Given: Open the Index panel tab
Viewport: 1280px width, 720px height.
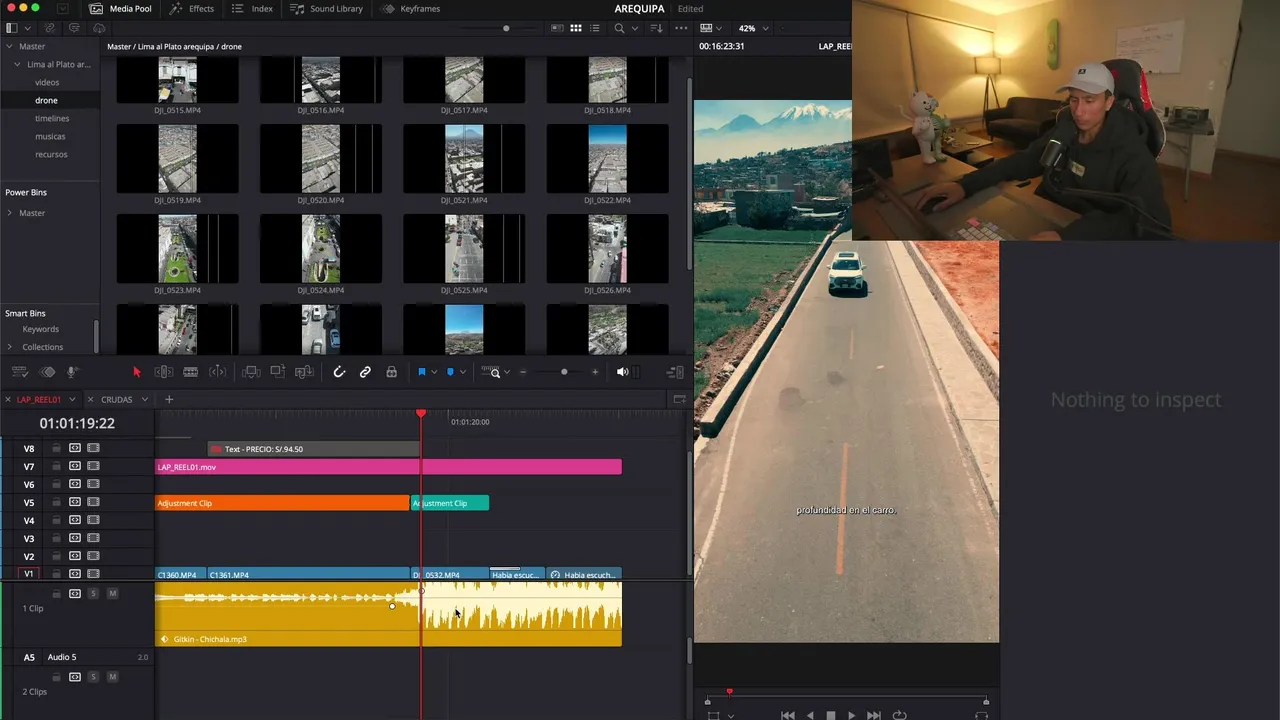Looking at the screenshot, I should click(x=252, y=9).
